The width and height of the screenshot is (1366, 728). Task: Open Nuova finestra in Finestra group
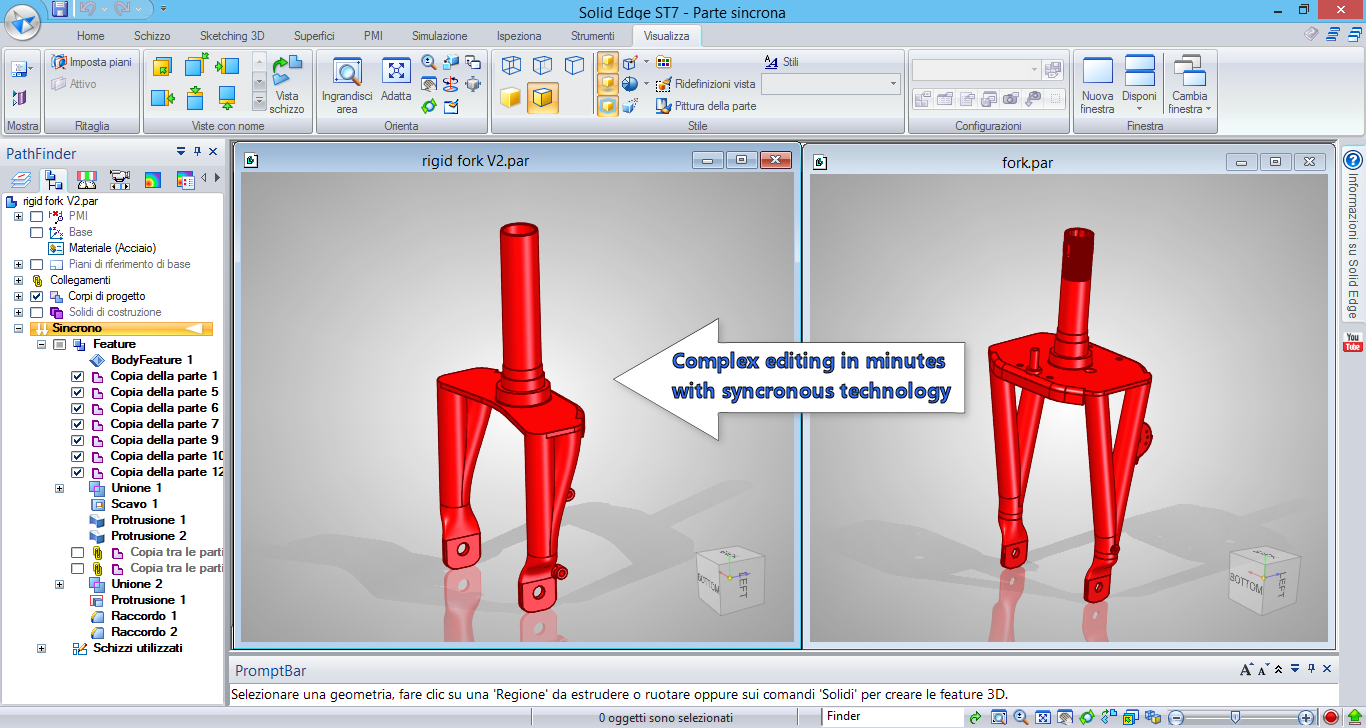(1097, 86)
